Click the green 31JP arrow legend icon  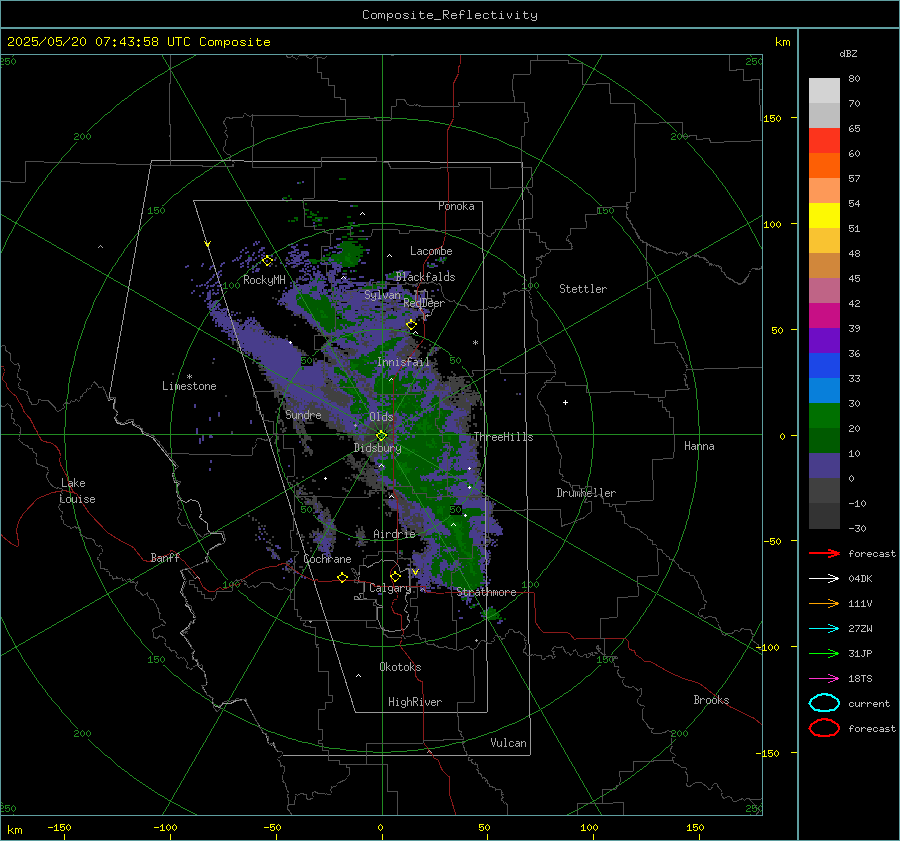click(824, 653)
